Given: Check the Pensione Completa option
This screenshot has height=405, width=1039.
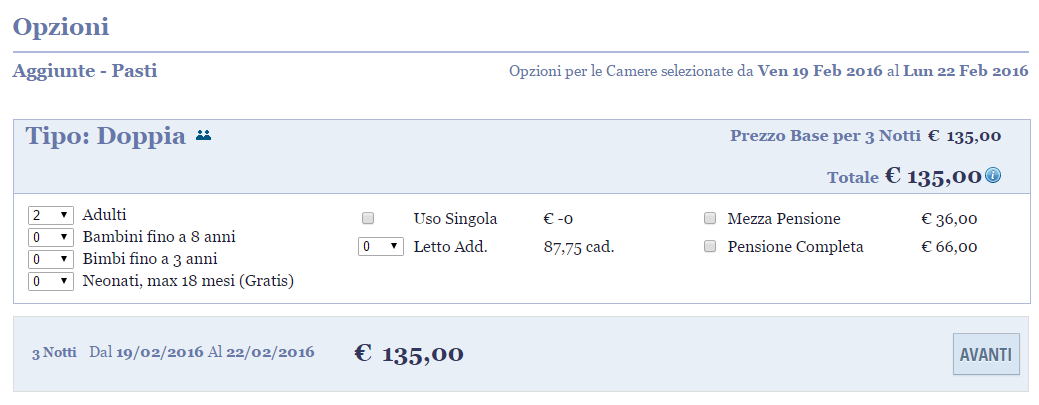Looking at the screenshot, I should pos(710,247).
